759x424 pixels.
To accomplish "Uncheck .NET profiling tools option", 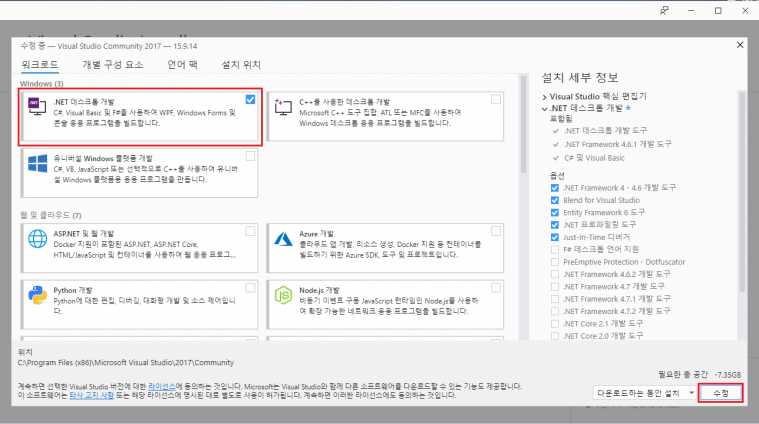I will [x=555, y=225].
